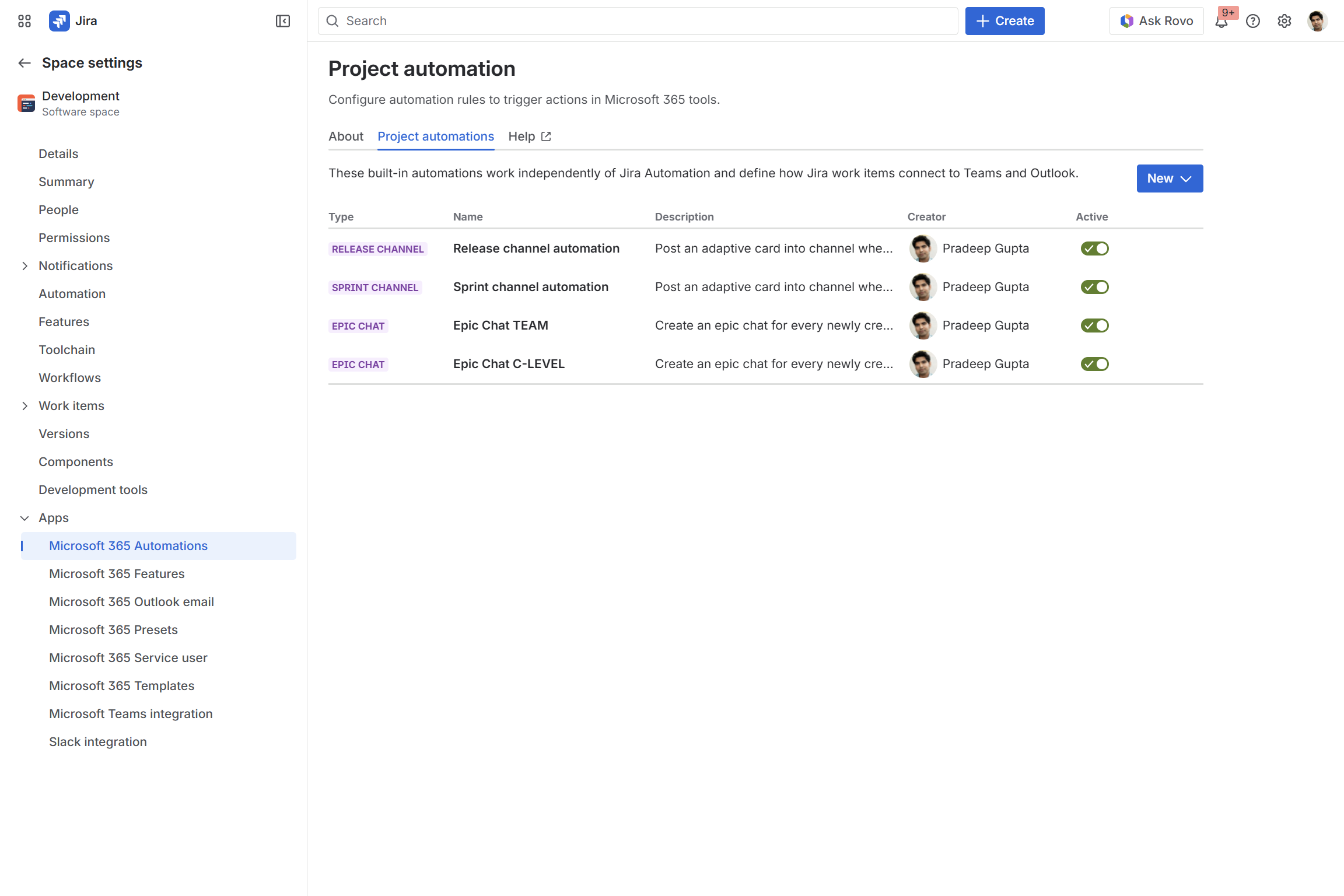Click the Create button
This screenshot has height=896, width=1344.
[x=1005, y=21]
